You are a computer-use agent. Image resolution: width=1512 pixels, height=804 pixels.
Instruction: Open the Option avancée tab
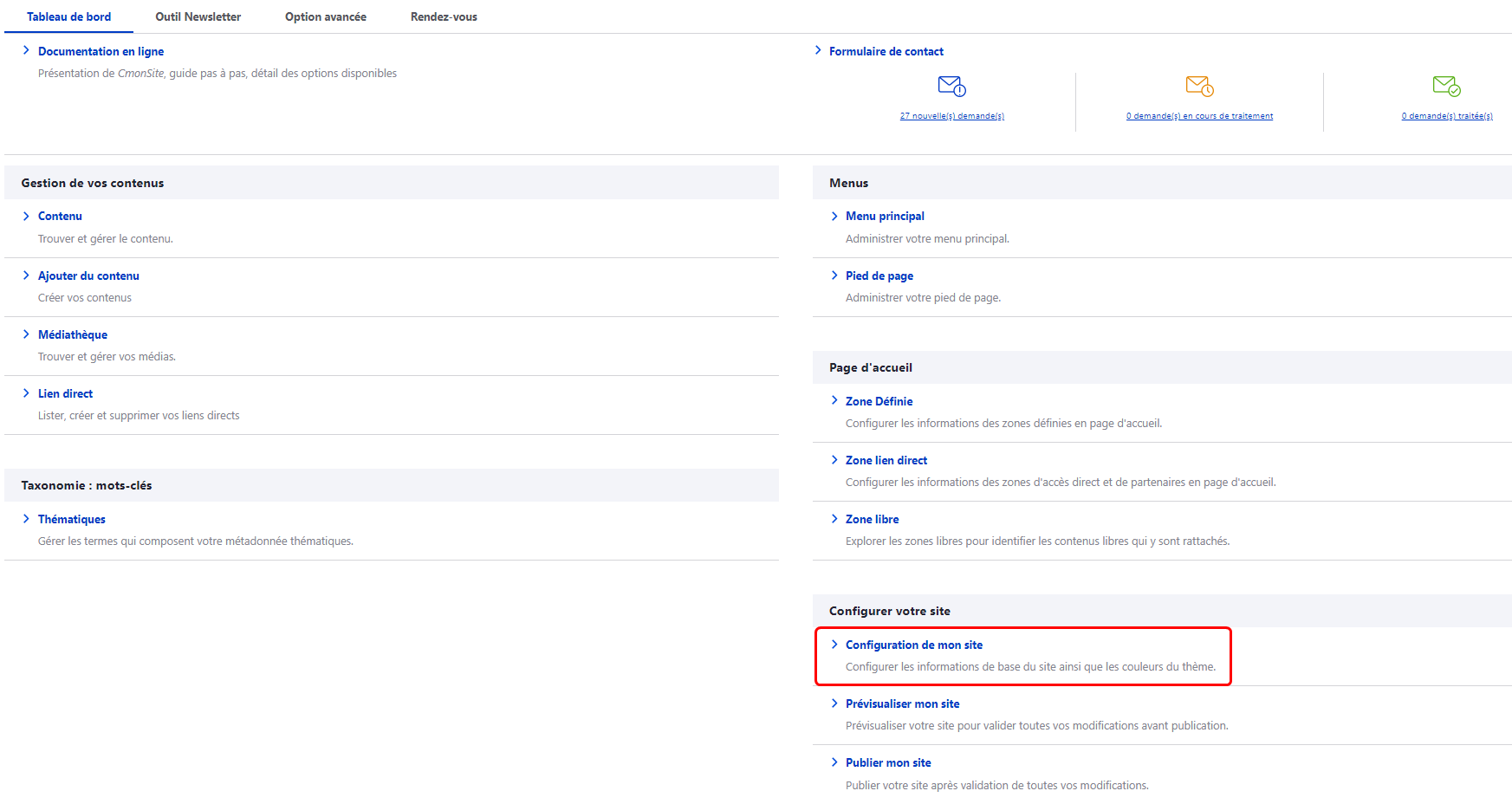click(x=325, y=16)
